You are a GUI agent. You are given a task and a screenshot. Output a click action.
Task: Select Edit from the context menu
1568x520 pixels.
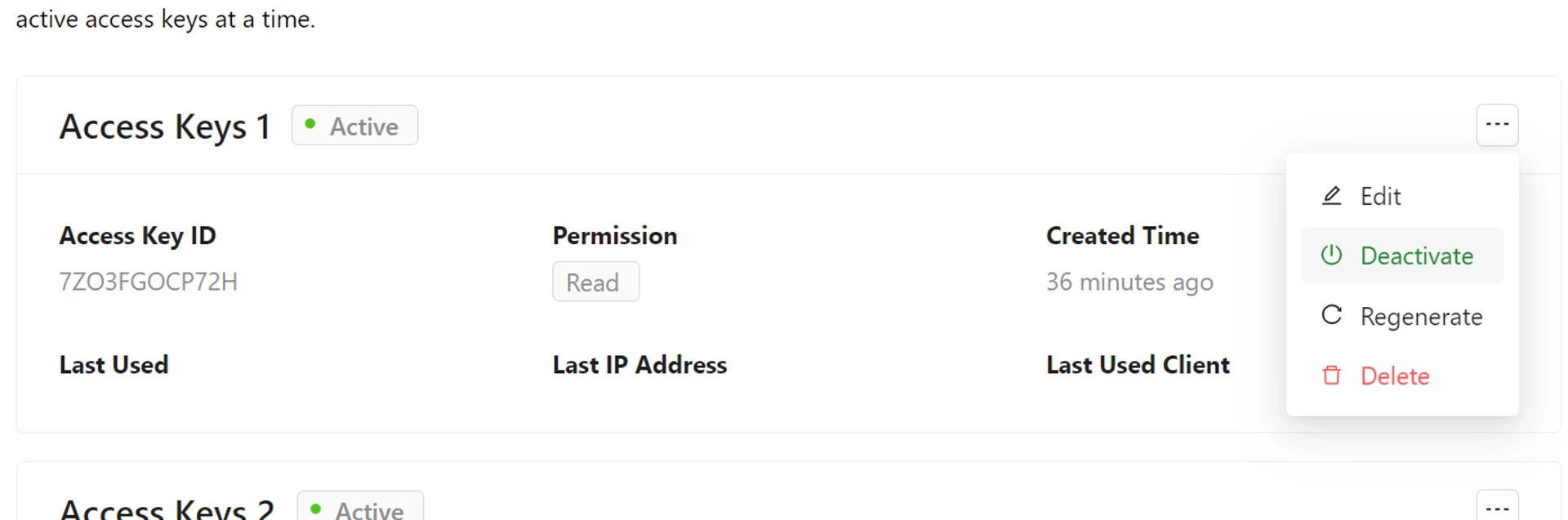pyautogui.click(x=1380, y=195)
